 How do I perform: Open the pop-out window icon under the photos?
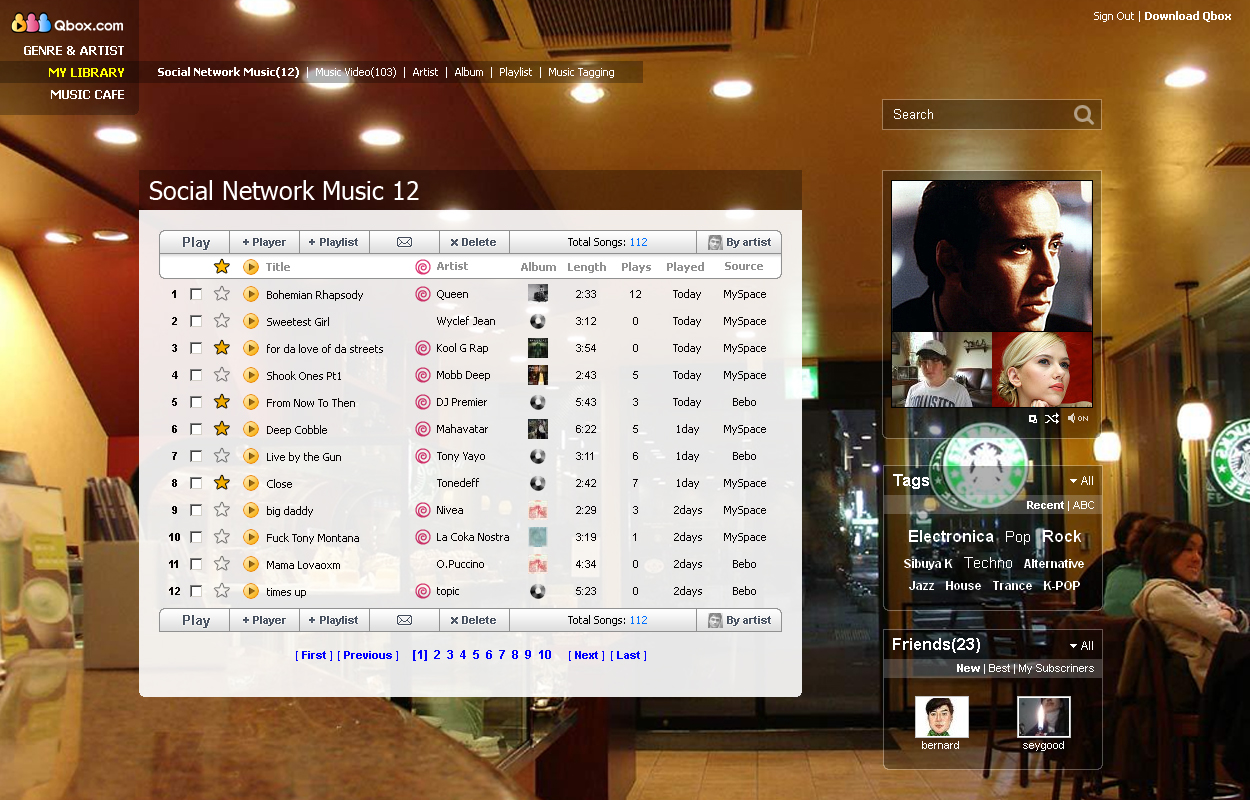[1033, 419]
